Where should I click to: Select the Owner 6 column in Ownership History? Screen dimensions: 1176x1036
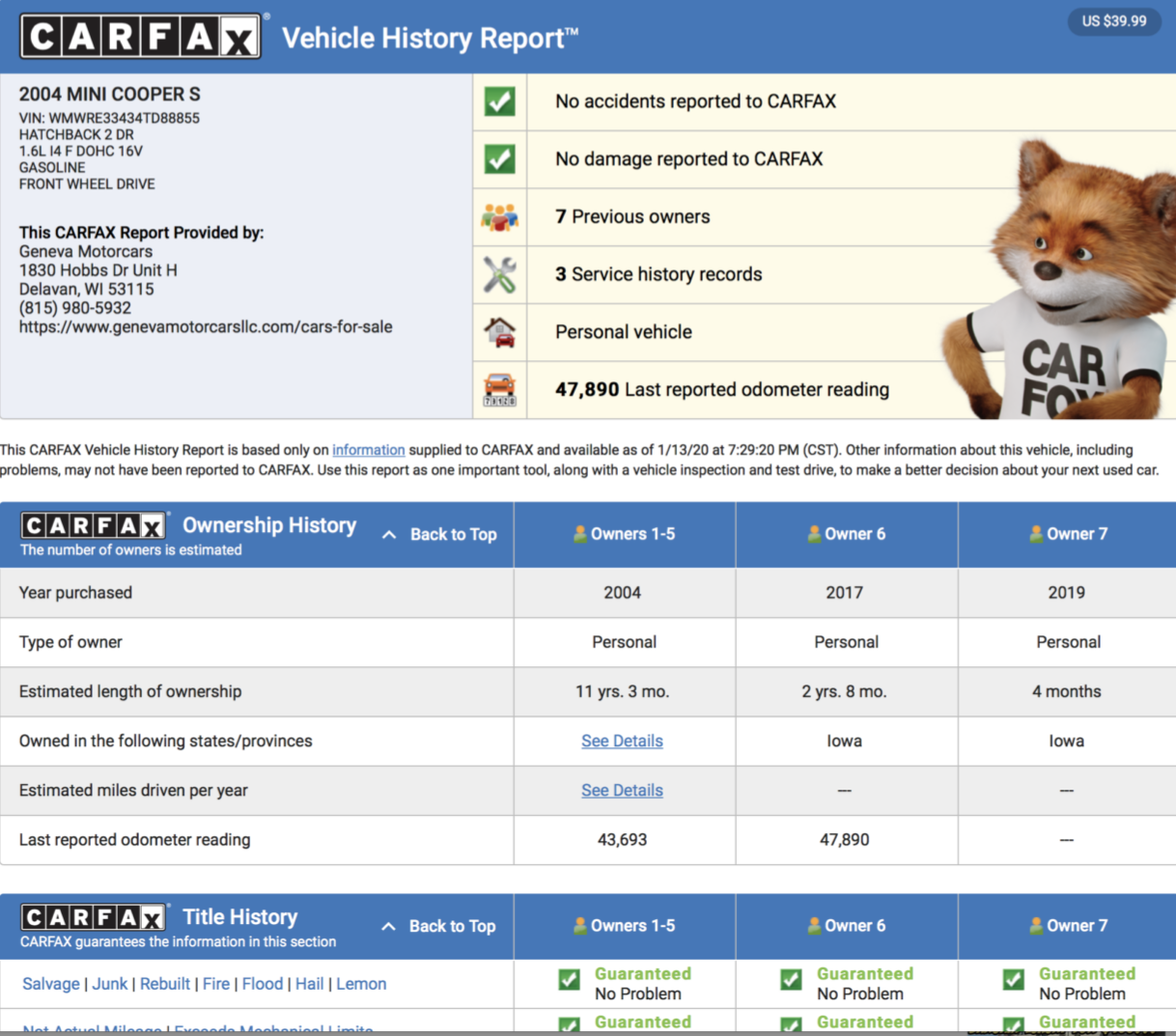coord(847,534)
